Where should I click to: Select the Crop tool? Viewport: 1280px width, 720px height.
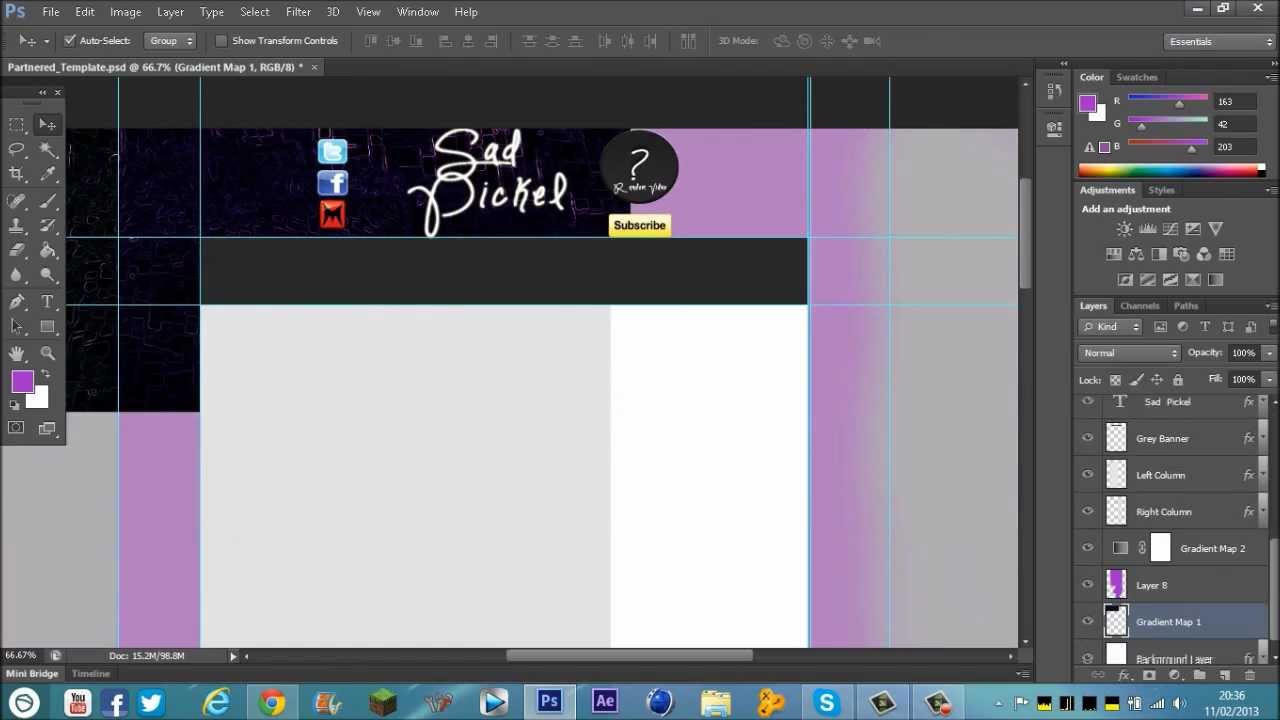(x=17, y=175)
